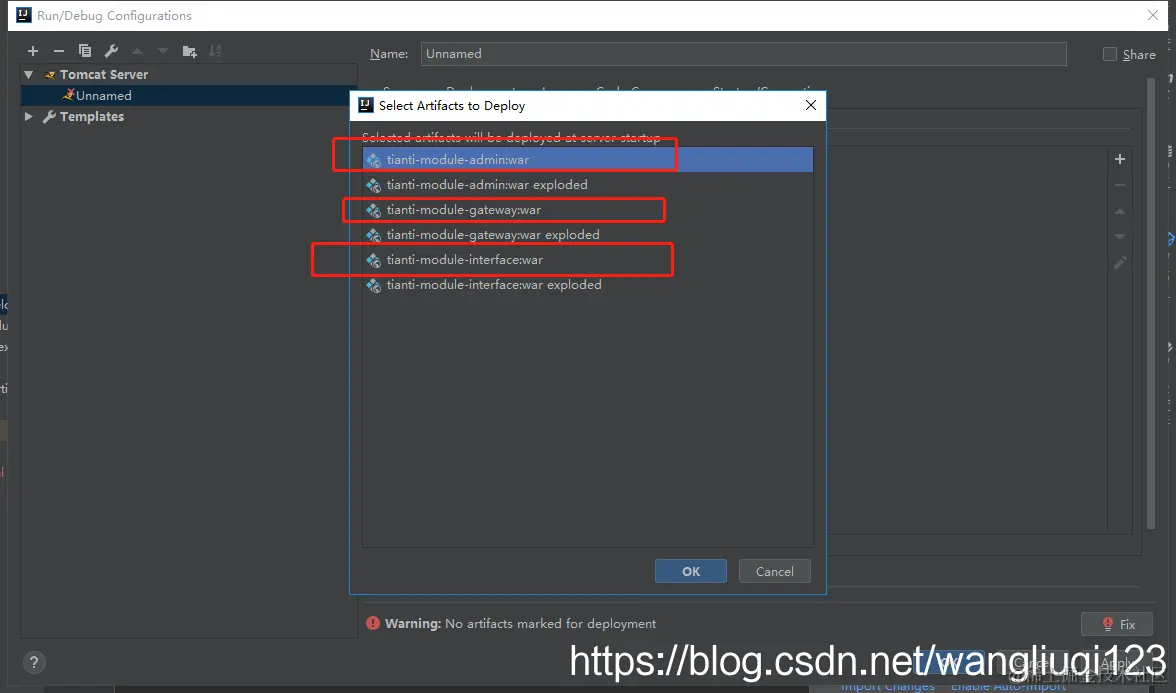Expand the Templates node
1176x693 pixels.
pyautogui.click(x=28, y=116)
